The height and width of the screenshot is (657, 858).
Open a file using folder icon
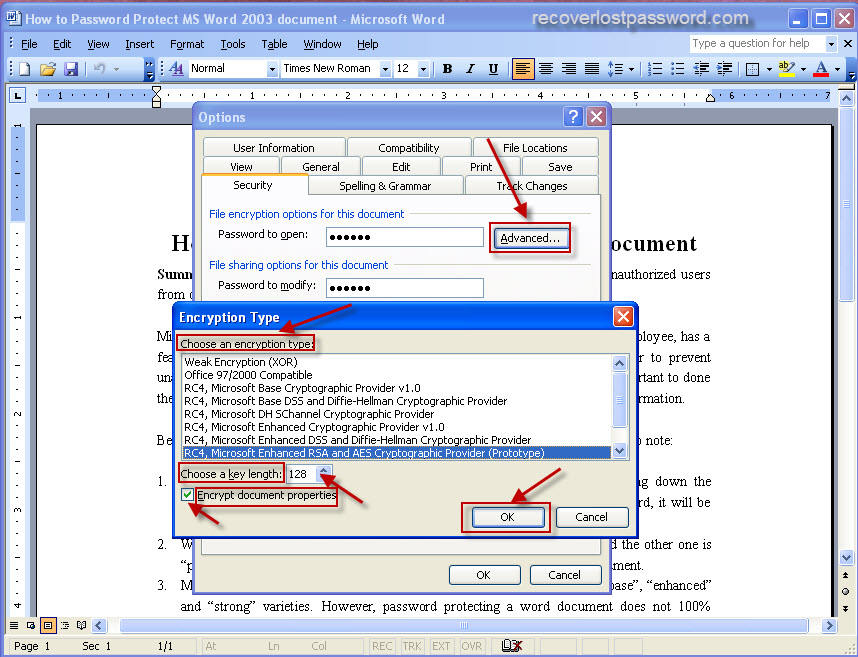click(48, 69)
